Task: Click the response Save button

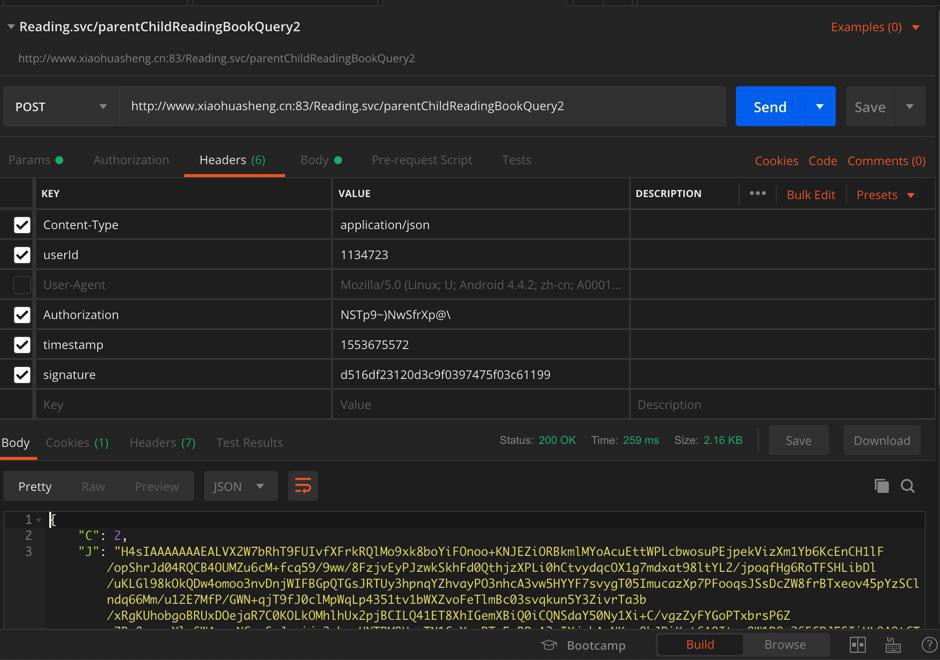Action: 799,441
